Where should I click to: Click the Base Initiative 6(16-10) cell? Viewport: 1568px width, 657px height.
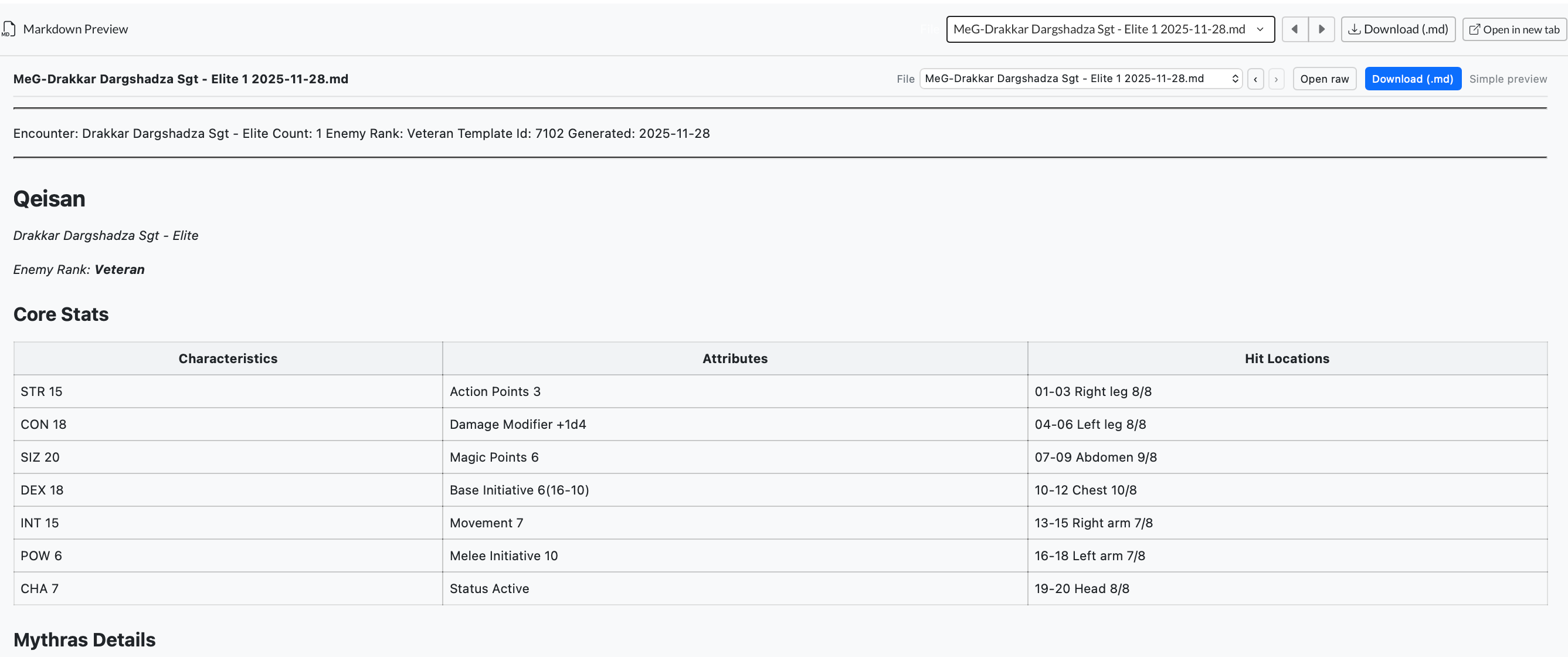518,490
